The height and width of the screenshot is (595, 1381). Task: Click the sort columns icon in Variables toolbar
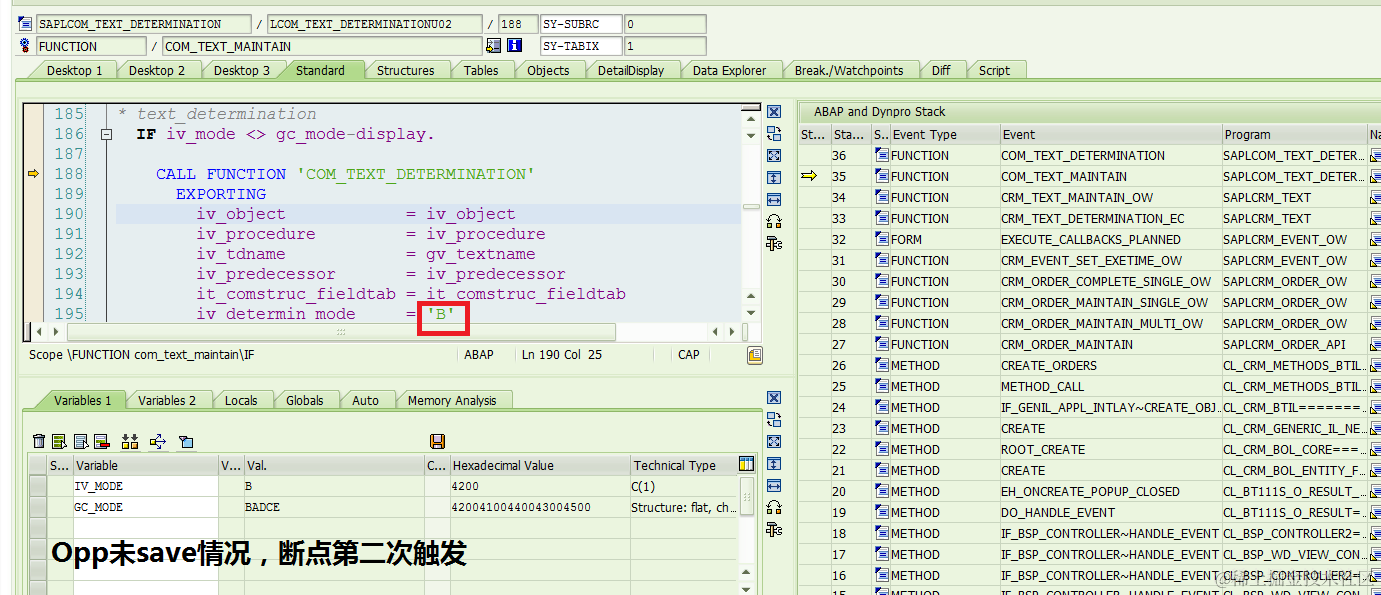pos(130,441)
